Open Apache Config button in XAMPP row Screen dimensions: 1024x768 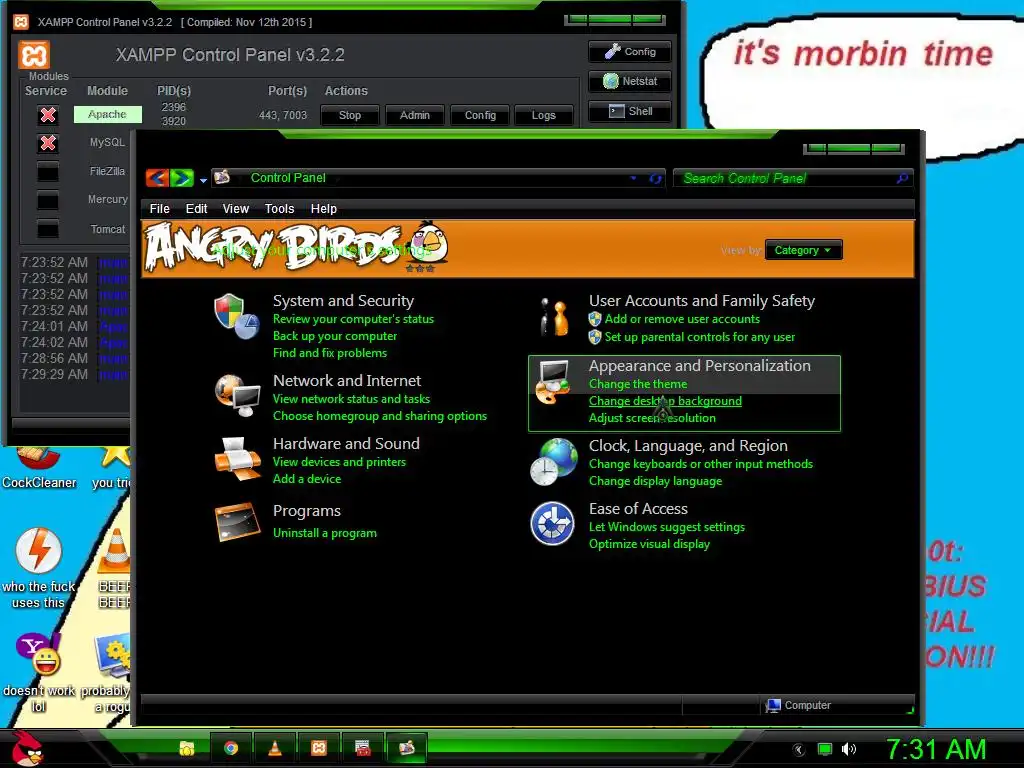coord(480,115)
